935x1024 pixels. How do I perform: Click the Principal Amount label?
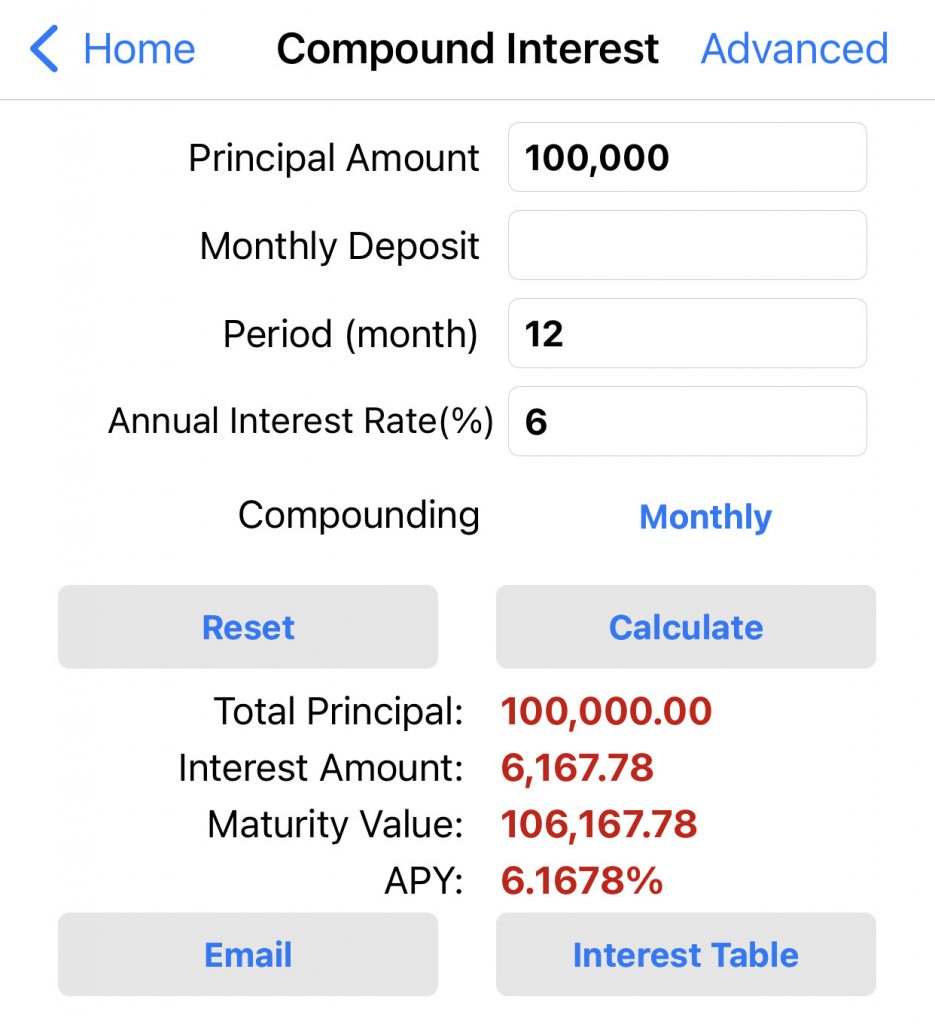(x=334, y=158)
